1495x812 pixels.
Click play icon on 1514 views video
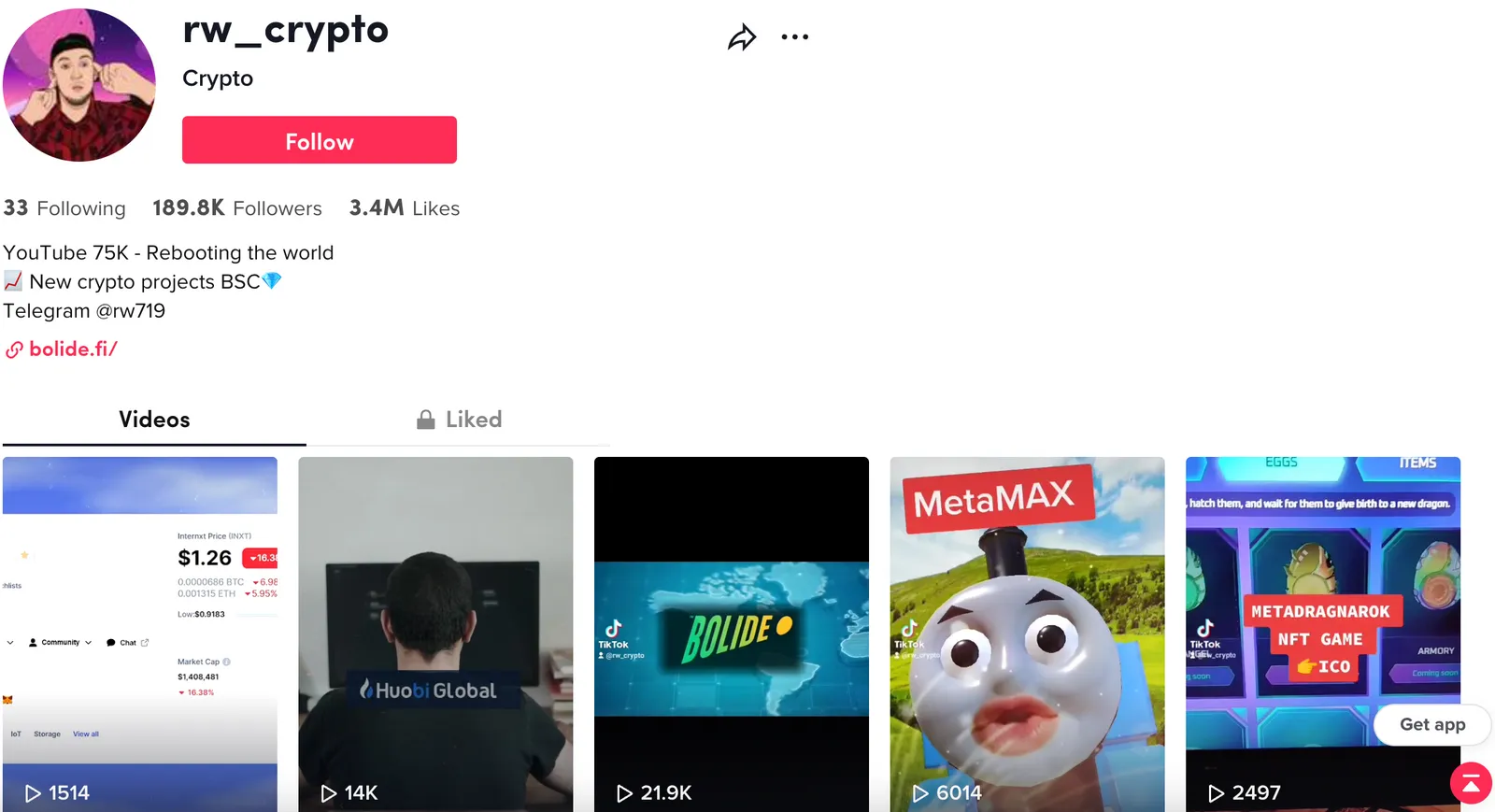33,793
